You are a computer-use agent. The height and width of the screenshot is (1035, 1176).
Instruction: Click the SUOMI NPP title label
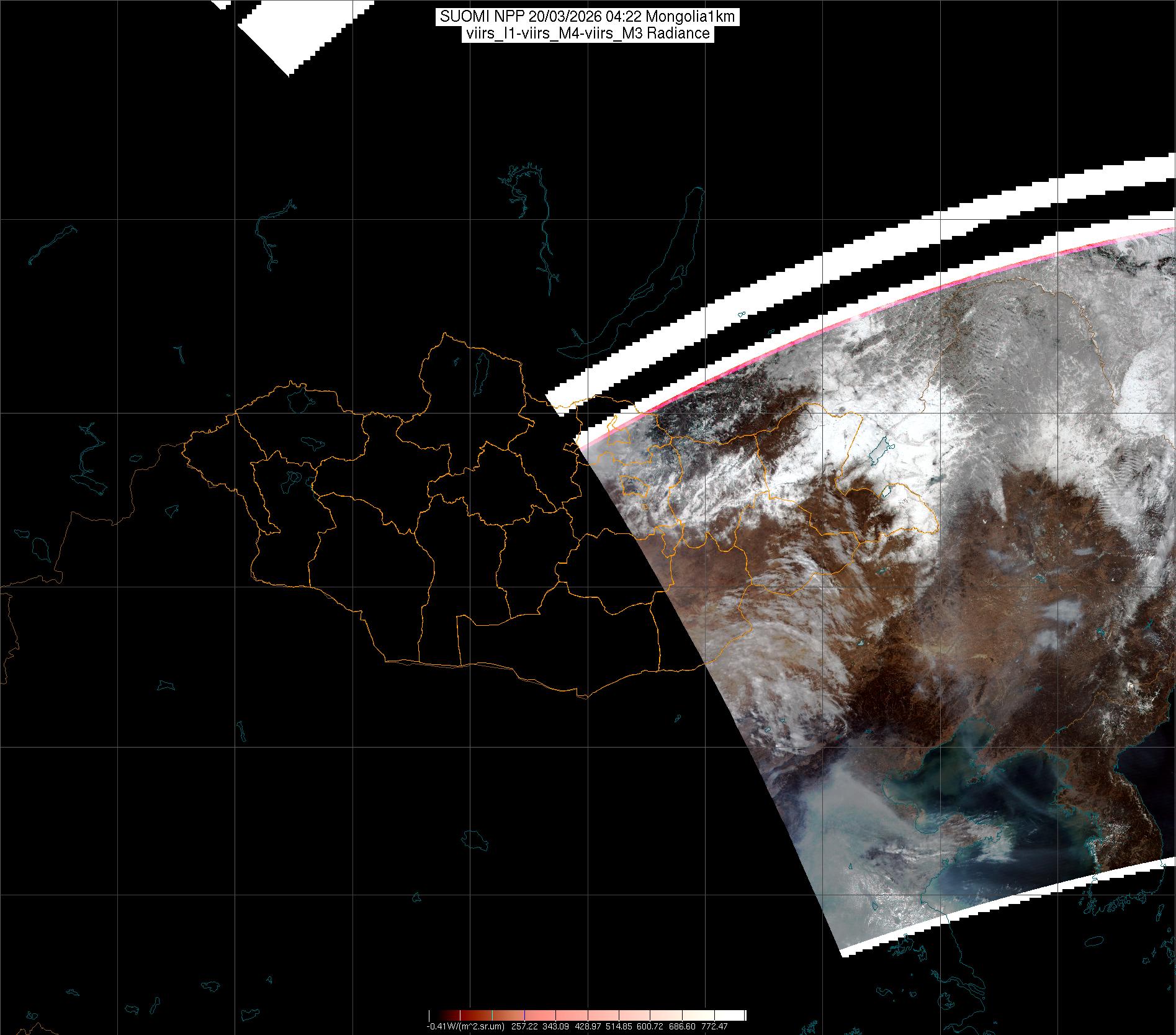587,17
